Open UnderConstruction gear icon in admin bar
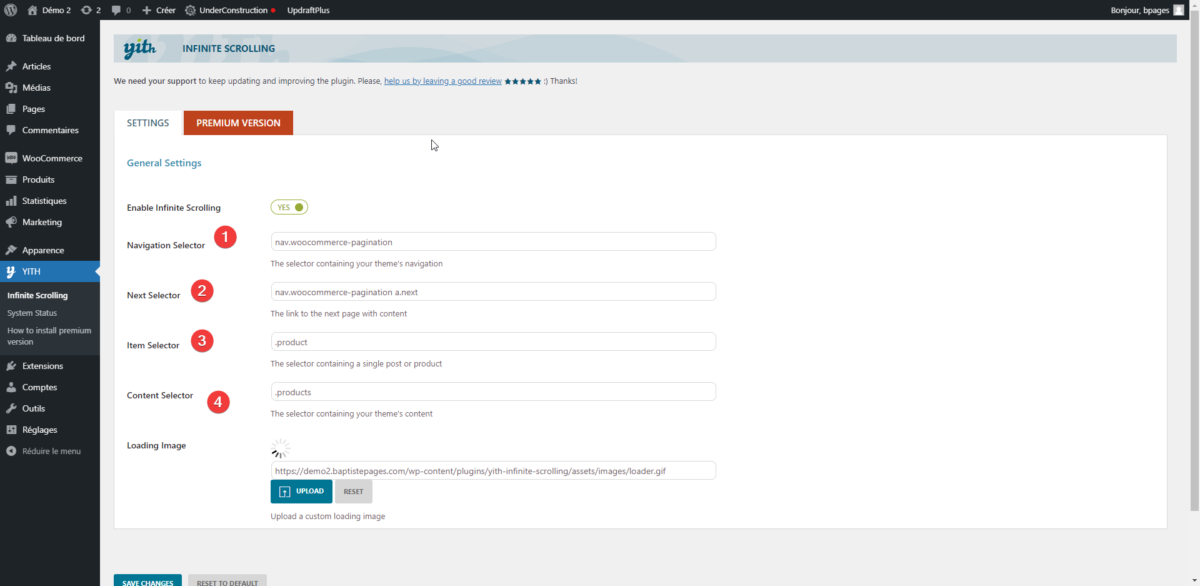Viewport: 1200px width, 586px height. pos(191,10)
